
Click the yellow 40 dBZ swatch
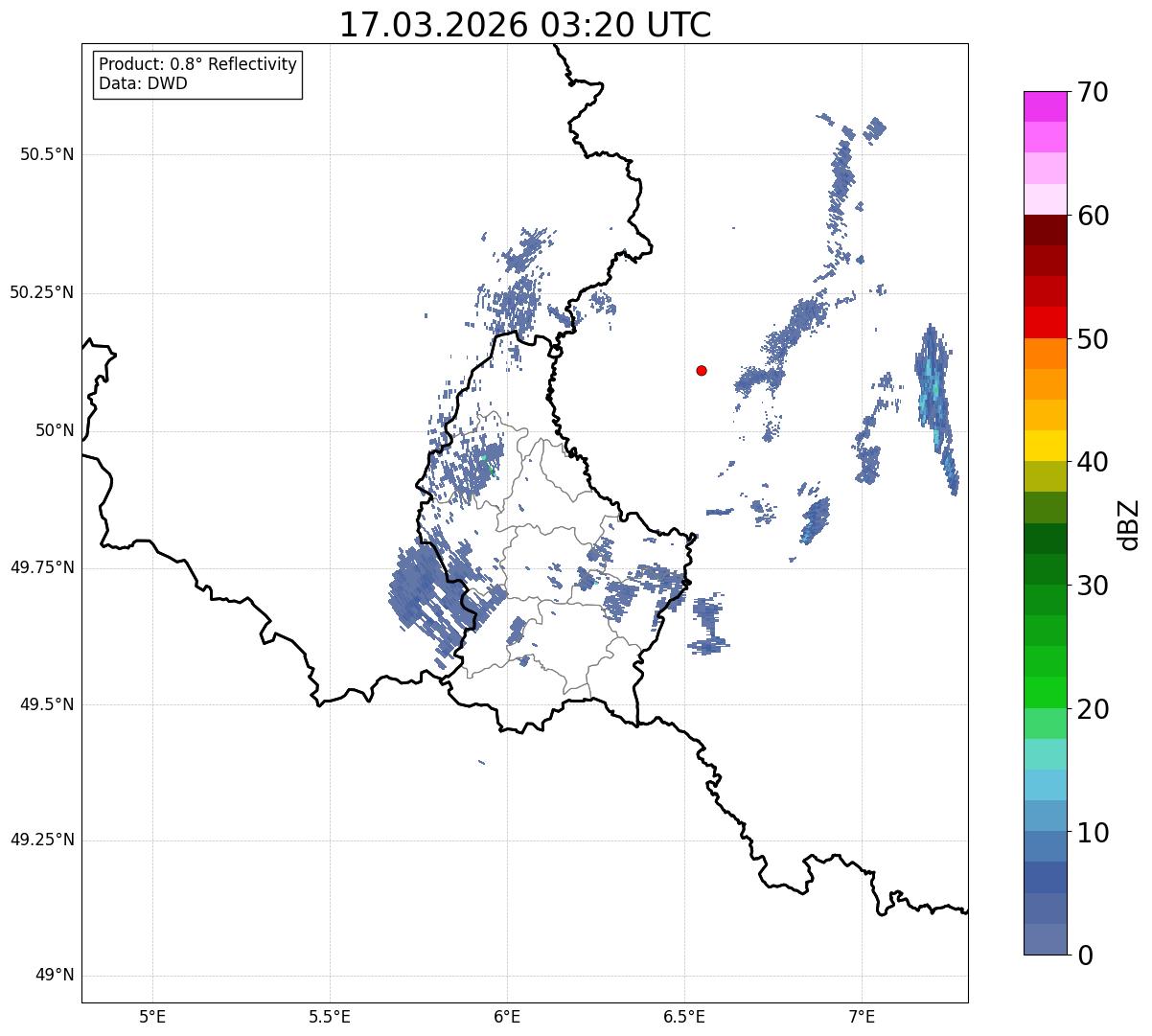tap(1045, 446)
